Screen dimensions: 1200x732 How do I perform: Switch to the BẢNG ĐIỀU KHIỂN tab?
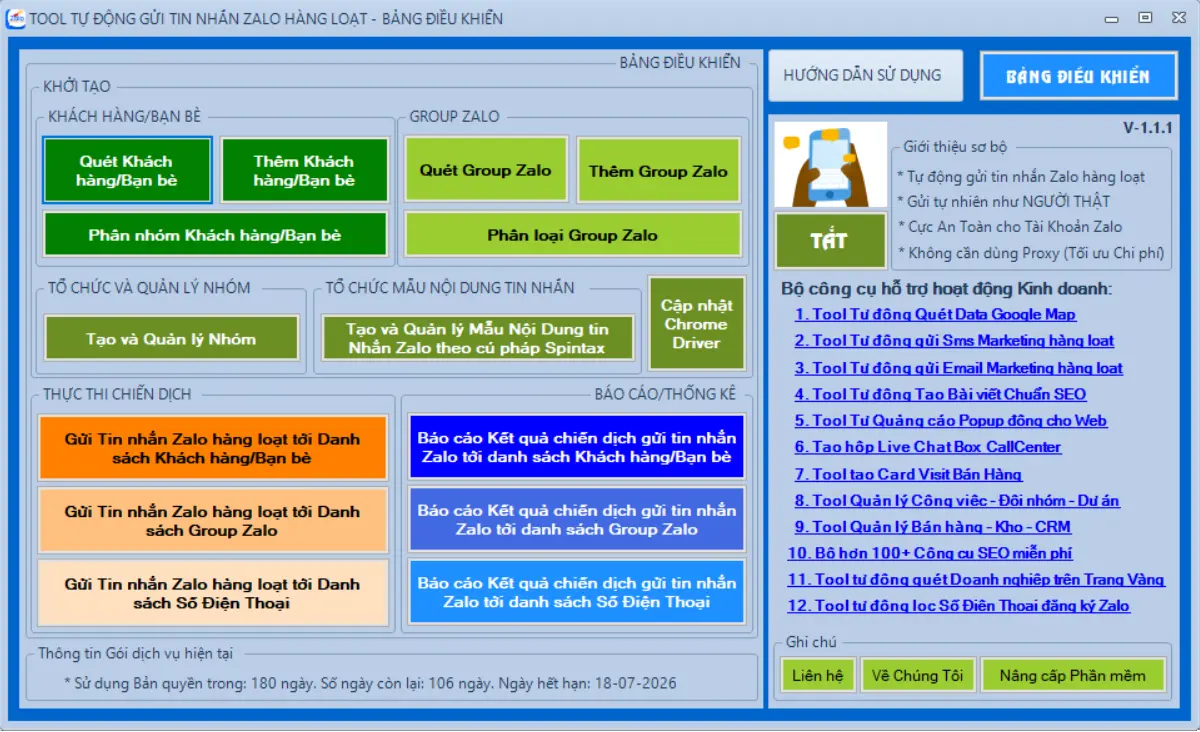click(1077, 76)
